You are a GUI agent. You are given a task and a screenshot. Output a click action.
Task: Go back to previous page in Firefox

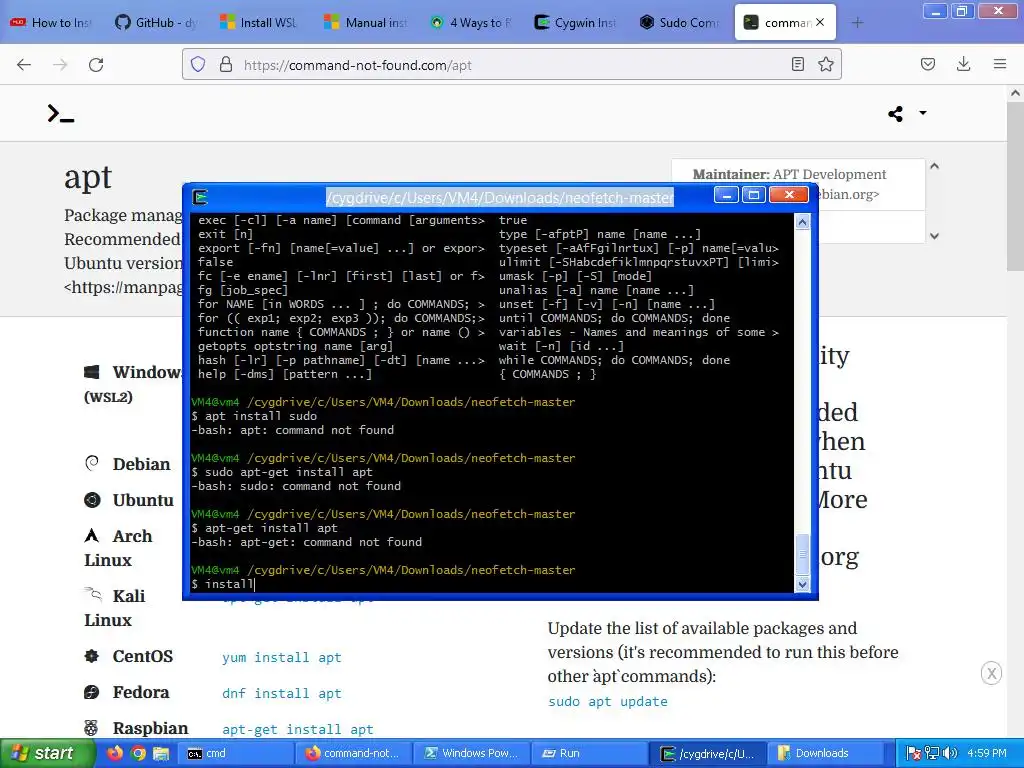pos(24,65)
